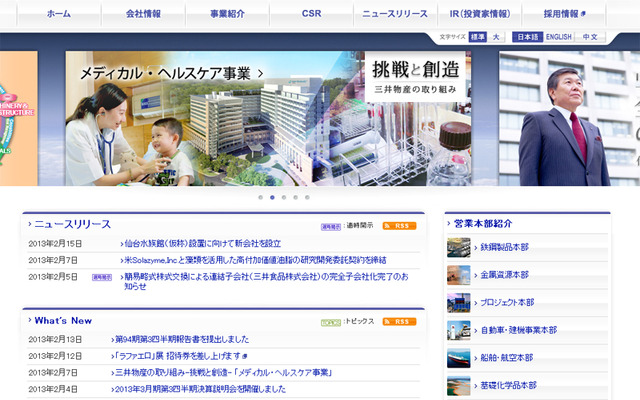Click the ニュースリリース RSS feed icon
Viewport: 640px width, 400px height.
pos(399,226)
